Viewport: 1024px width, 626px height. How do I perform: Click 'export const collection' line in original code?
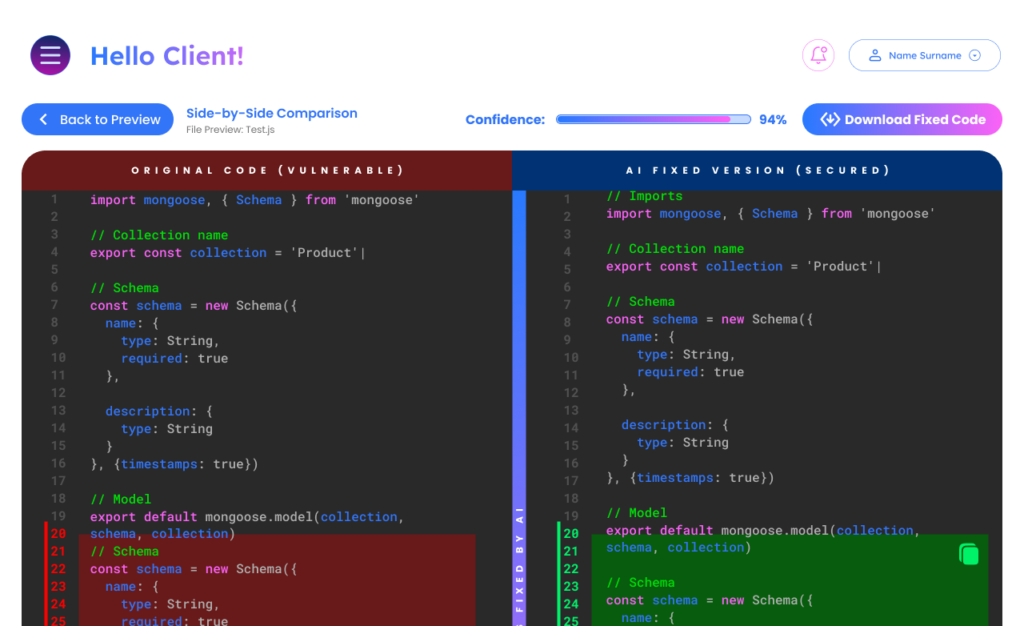pos(227,253)
